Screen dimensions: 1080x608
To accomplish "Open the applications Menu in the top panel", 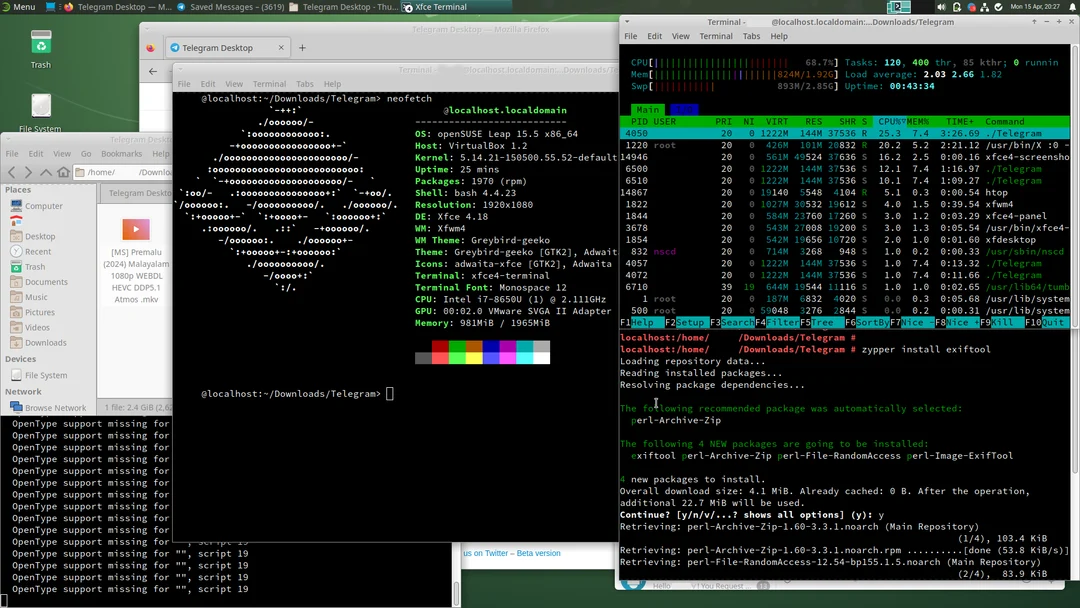I will pyautogui.click(x=20, y=6).
